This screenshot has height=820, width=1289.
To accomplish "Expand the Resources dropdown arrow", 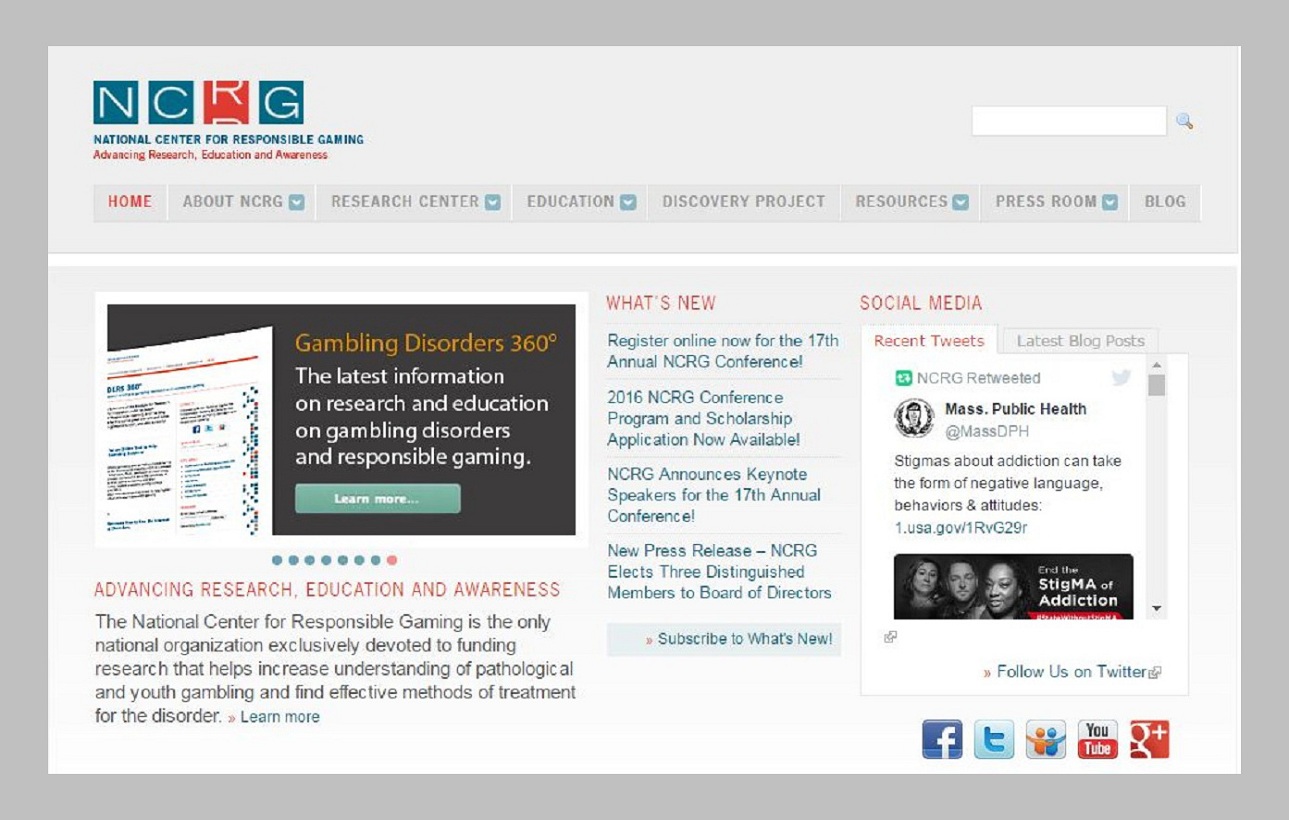I will (x=961, y=202).
